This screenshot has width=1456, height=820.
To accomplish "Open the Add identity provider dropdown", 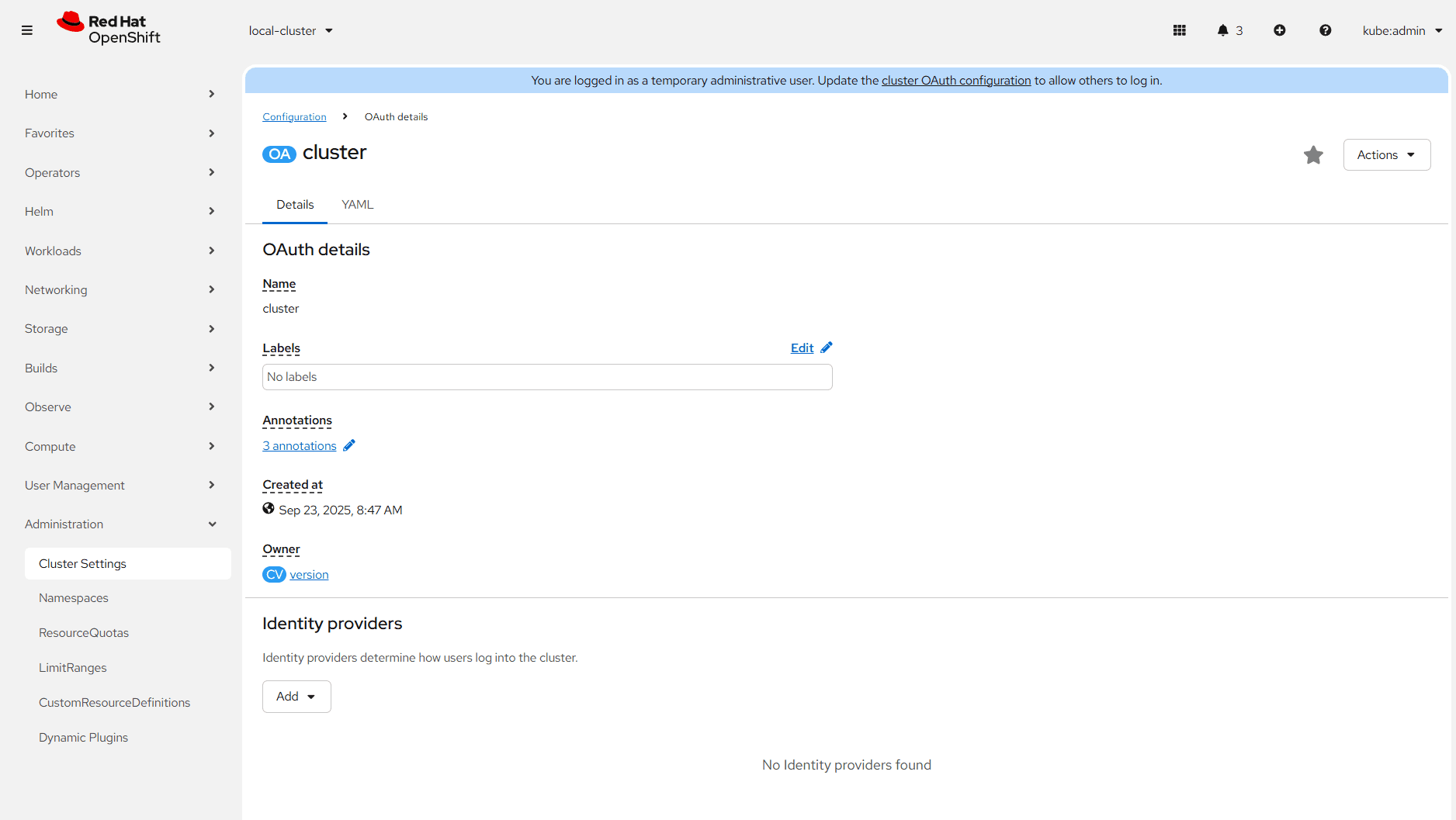I will tap(296, 697).
